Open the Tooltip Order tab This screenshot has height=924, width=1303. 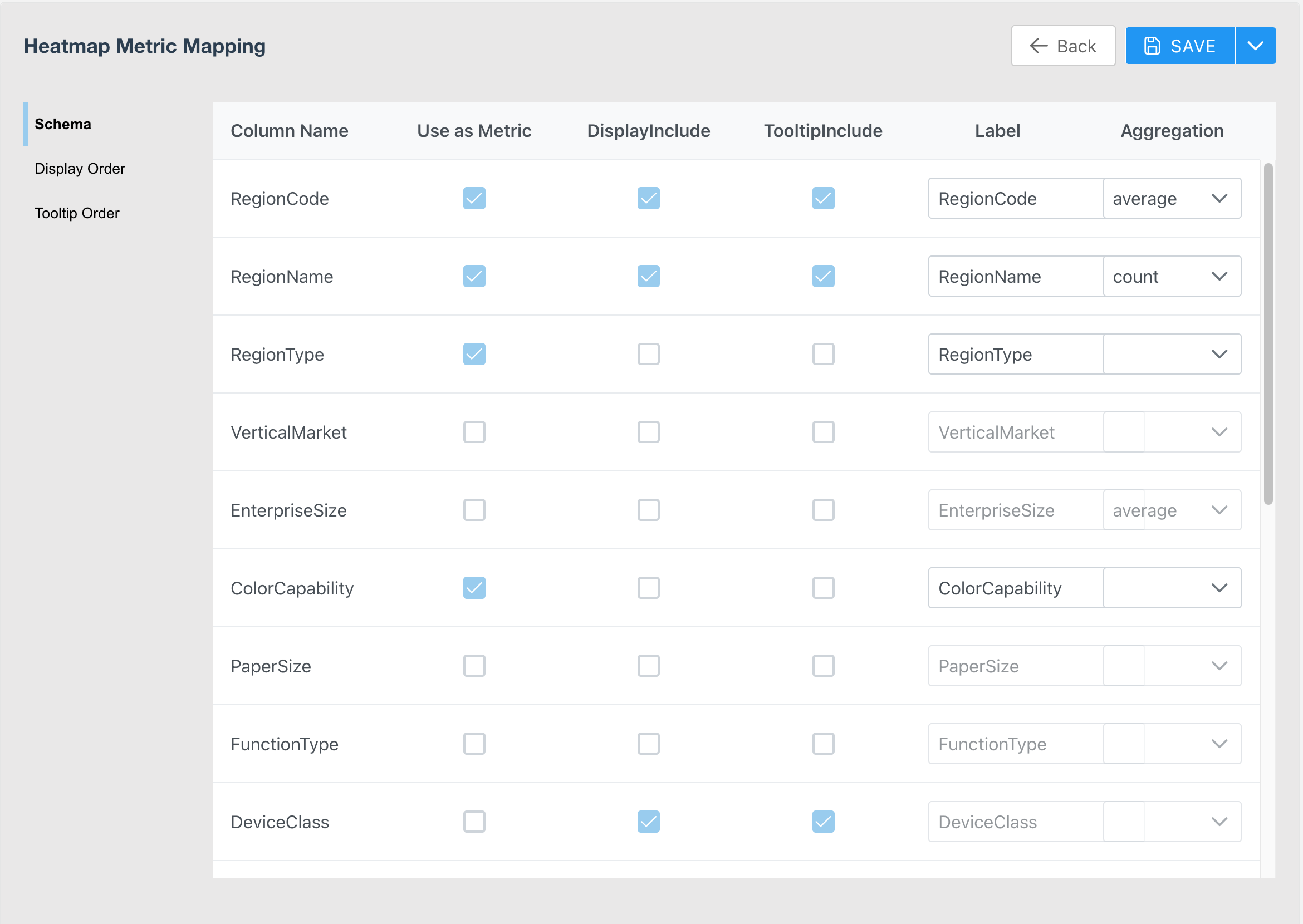77,213
